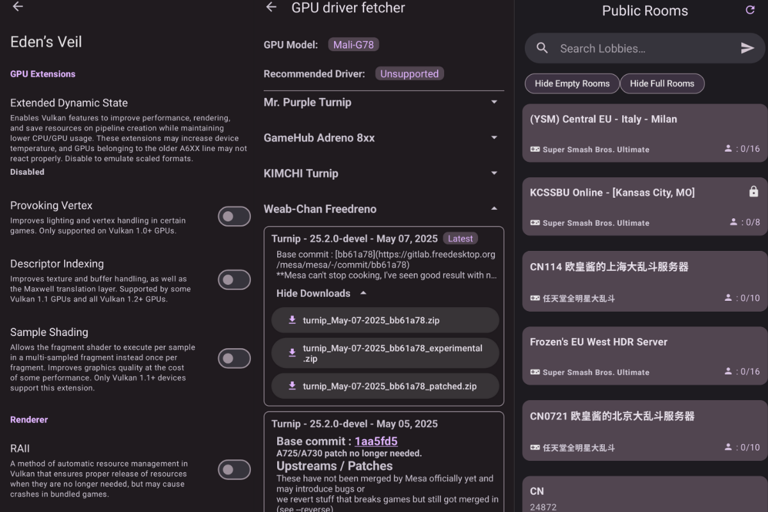Enable the Provoking Vertex switch
The image size is (768, 512).
tap(234, 216)
